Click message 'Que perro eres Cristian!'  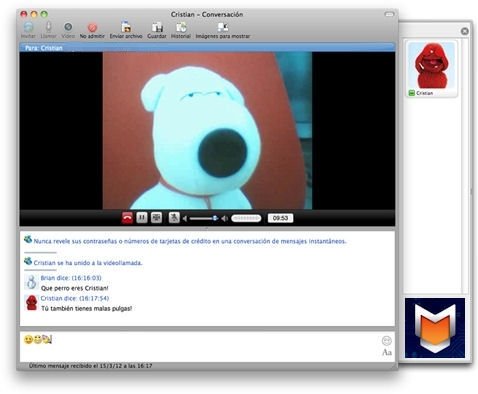pos(75,288)
